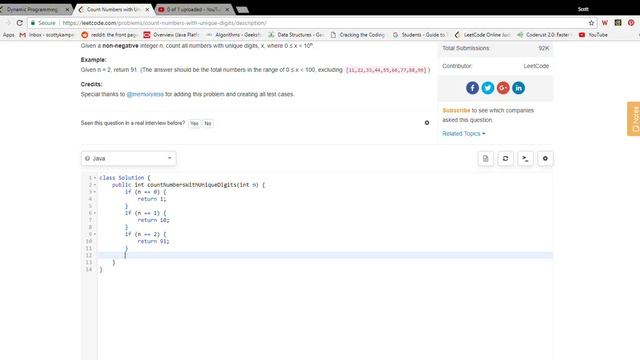The width and height of the screenshot is (640, 360).
Task: Click 'return 10;' in the code
Action: tap(153, 220)
